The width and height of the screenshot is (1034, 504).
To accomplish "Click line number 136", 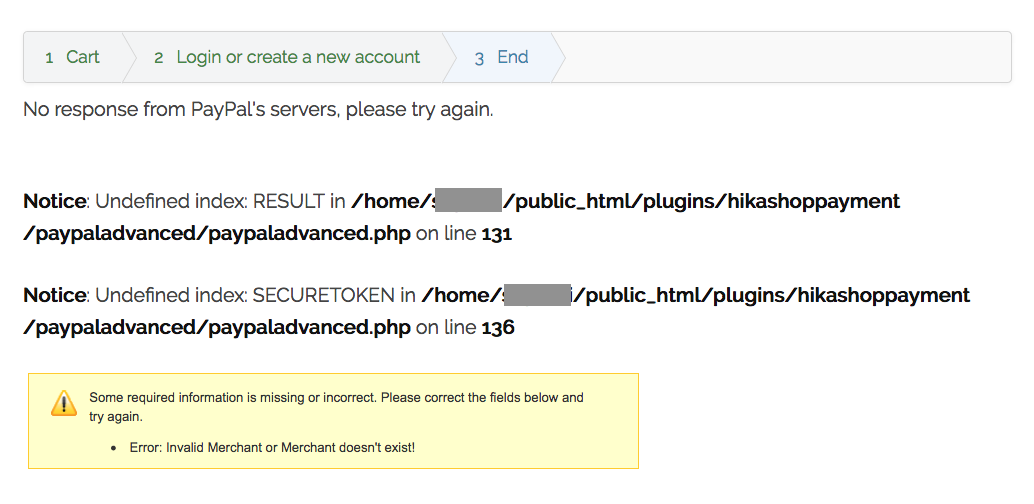I will pyautogui.click(x=498, y=328).
